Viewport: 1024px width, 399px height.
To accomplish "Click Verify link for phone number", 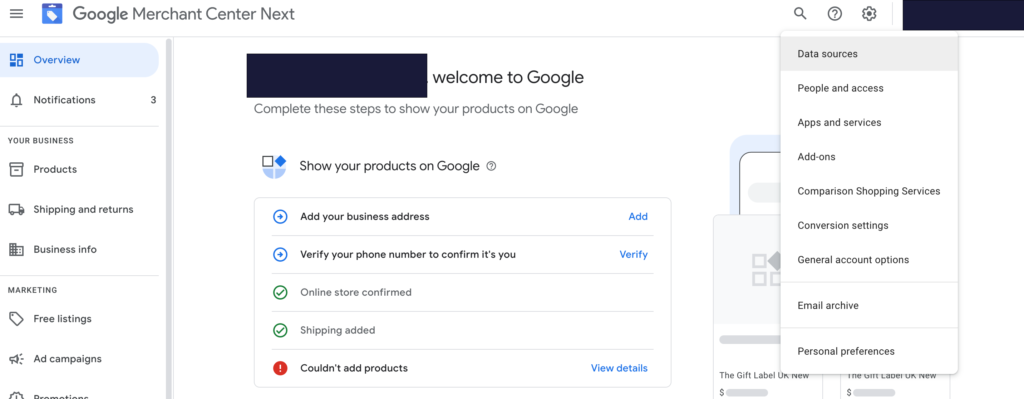I will pyautogui.click(x=633, y=254).
